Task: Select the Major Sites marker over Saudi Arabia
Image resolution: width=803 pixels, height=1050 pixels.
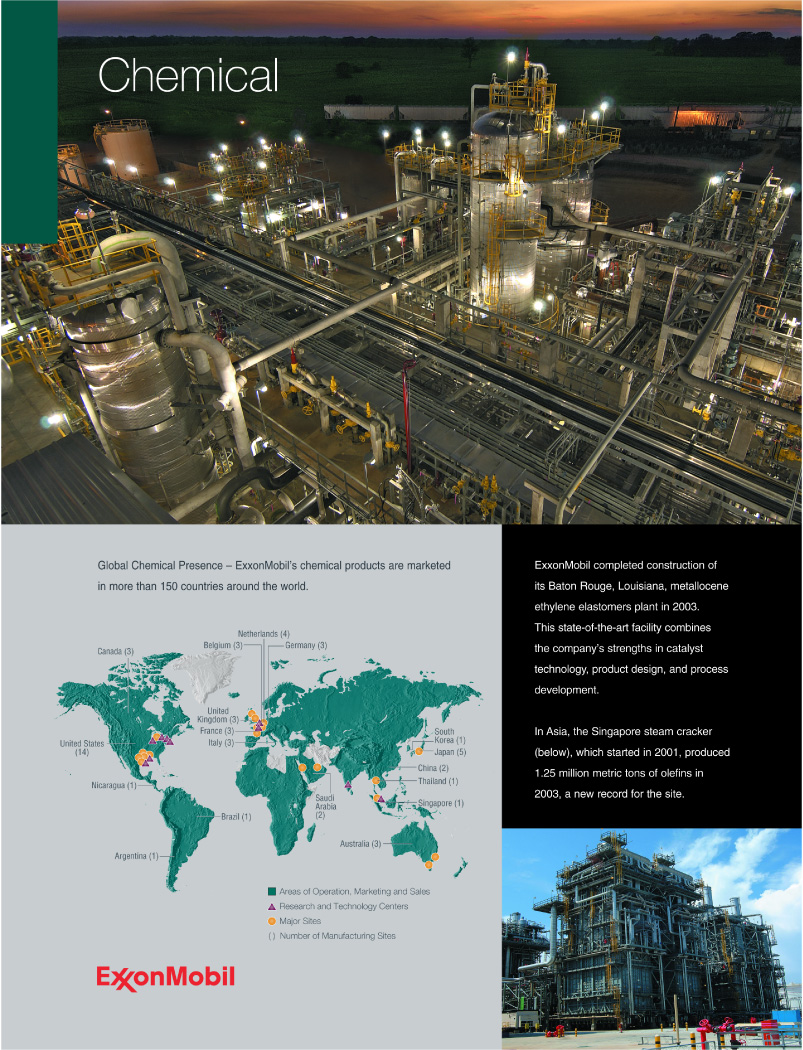Action: point(317,767)
